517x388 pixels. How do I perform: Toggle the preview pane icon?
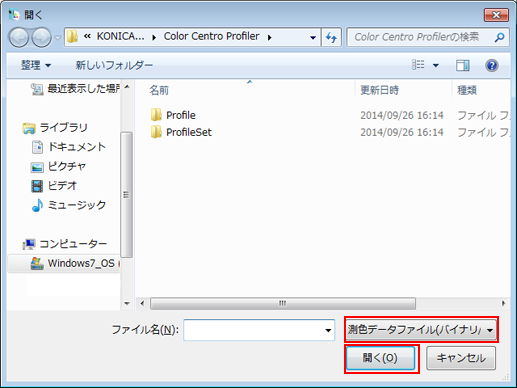pyautogui.click(x=463, y=65)
